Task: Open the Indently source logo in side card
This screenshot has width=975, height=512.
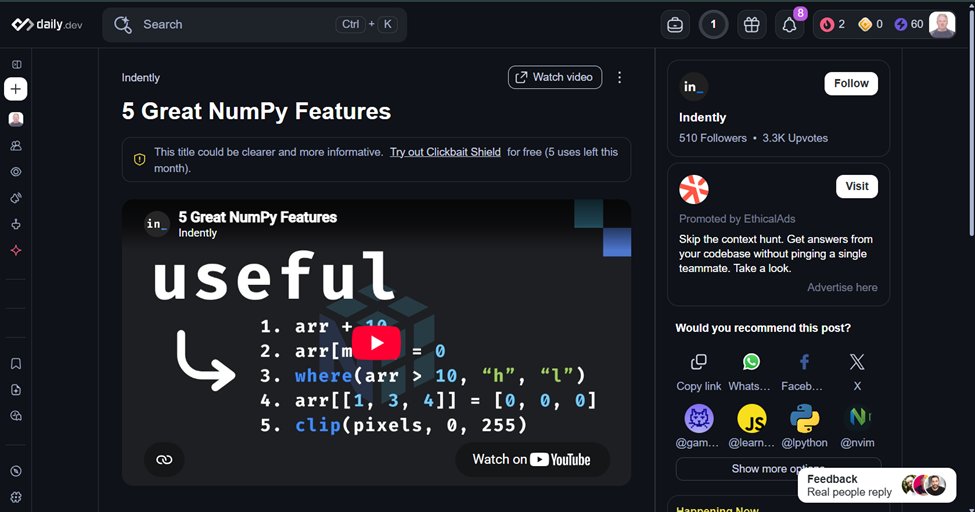Action: pos(693,86)
